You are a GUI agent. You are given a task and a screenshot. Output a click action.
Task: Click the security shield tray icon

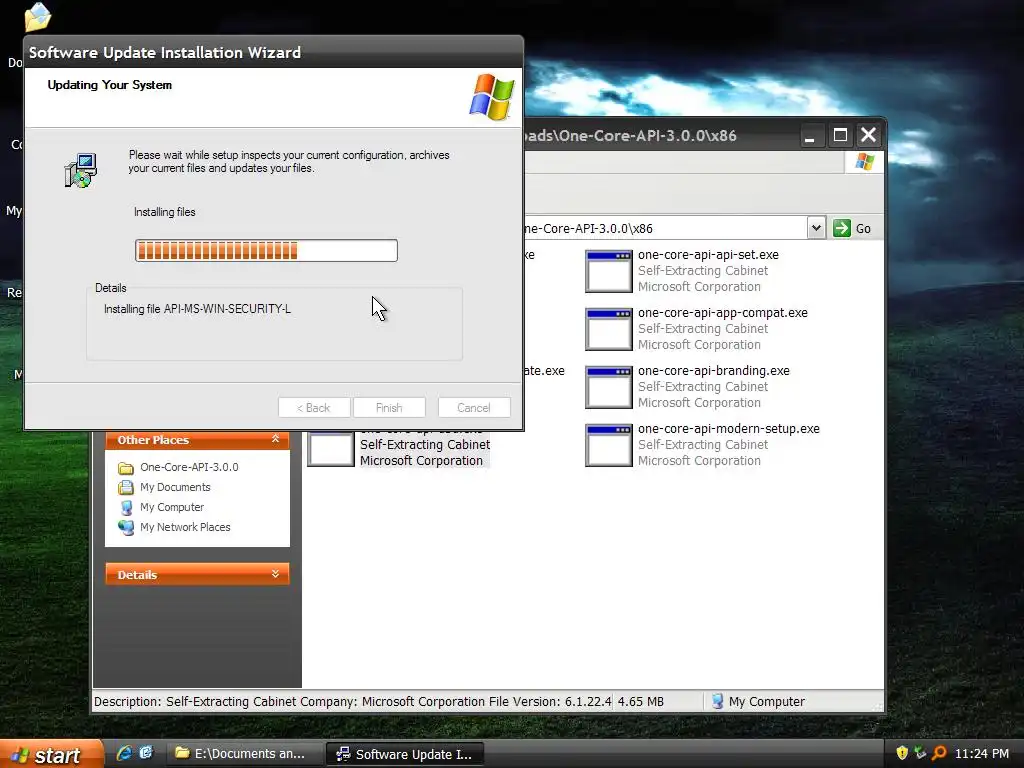click(902, 753)
